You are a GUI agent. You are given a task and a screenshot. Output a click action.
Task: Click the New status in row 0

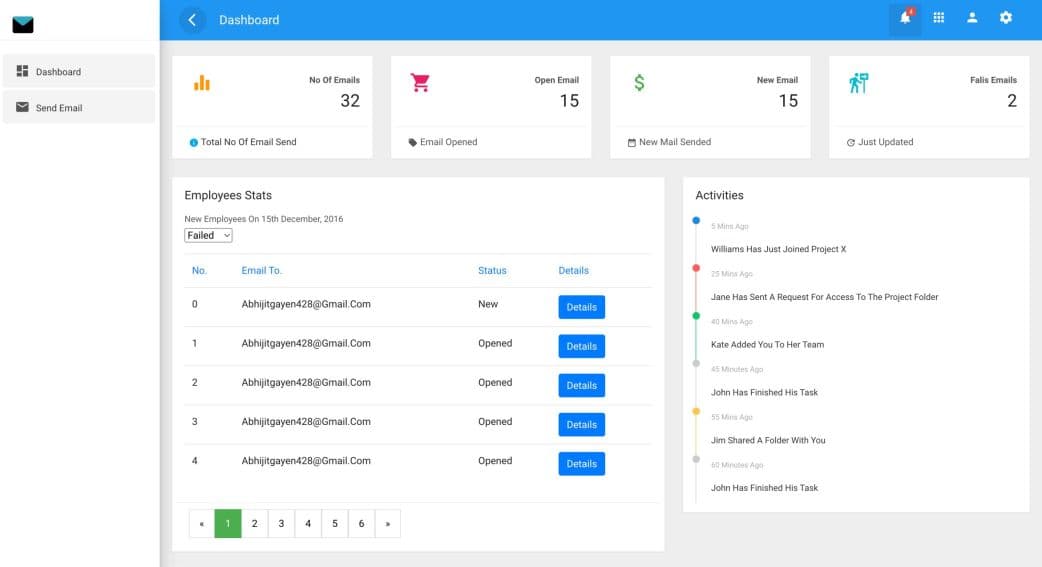[488, 304]
